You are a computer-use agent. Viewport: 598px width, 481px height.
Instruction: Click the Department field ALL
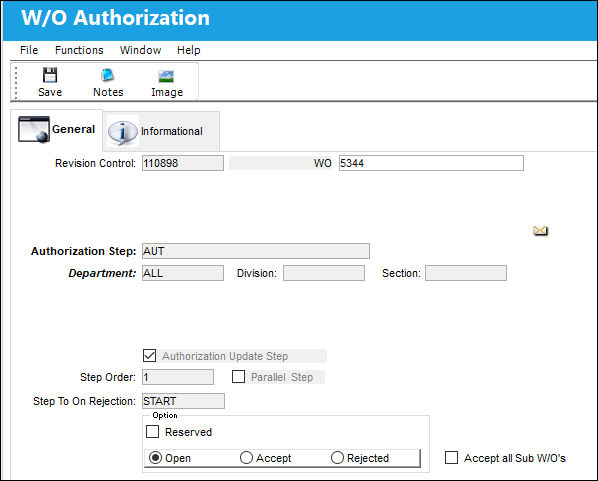pyautogui.click(x=183, y=273)
